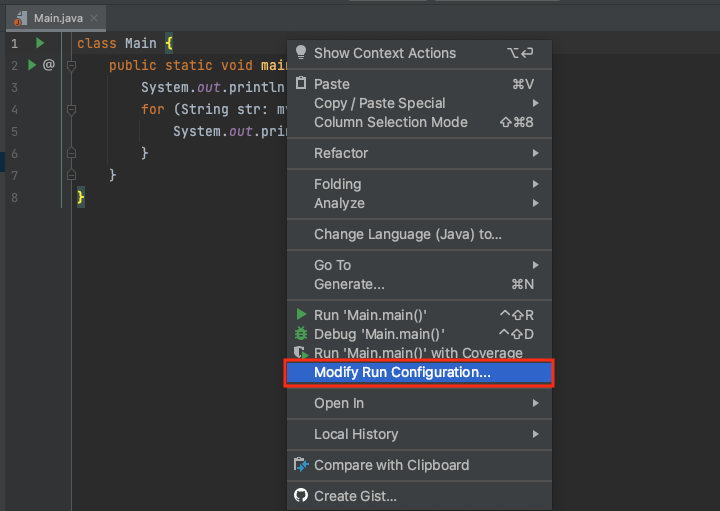
Task: Expand the Go To submenu arrow
Action: tap(535, 265)
